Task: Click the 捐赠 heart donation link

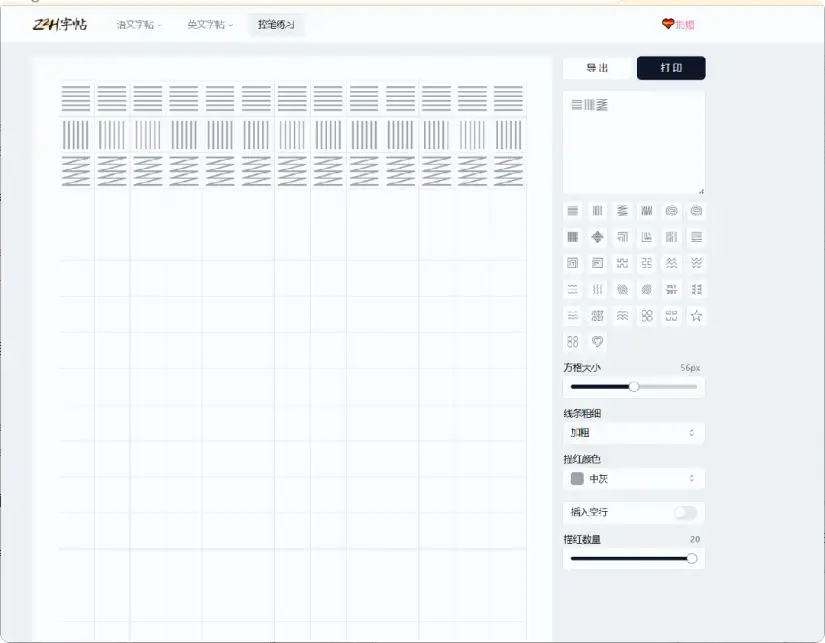Action: pyautogui.click(x=680, y=23)
